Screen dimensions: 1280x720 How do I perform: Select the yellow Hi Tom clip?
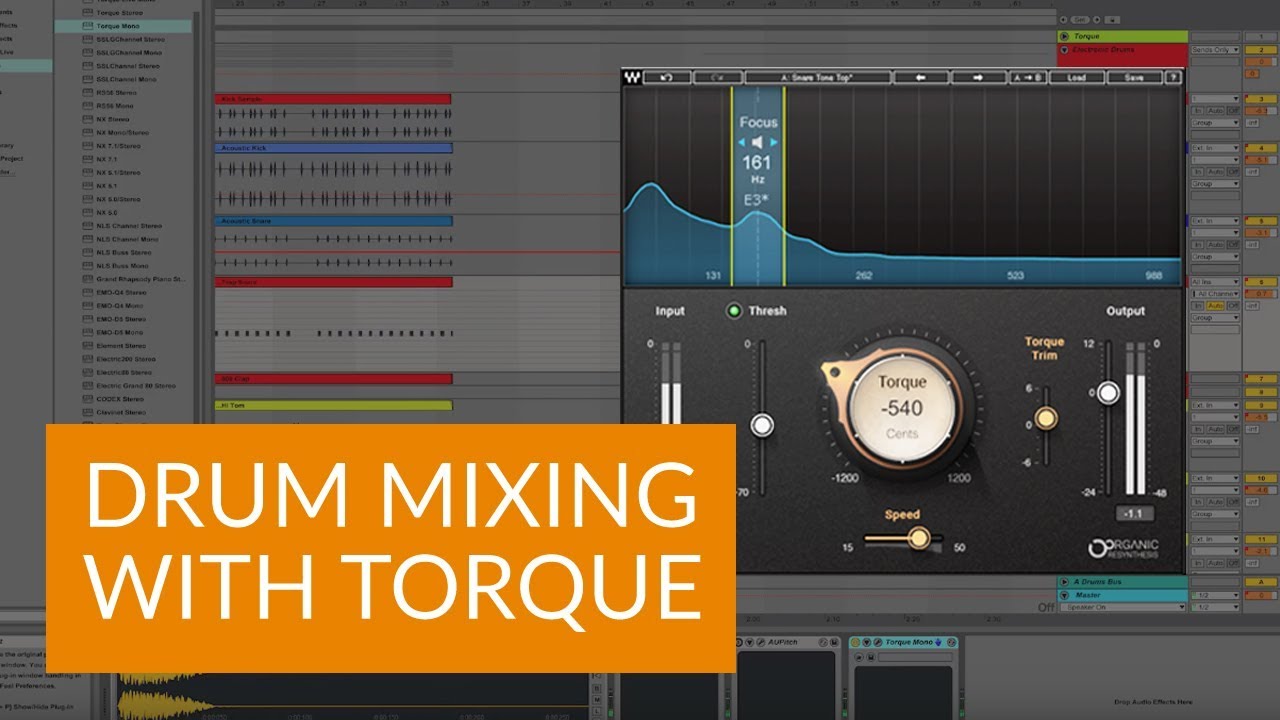pos(333,406)
